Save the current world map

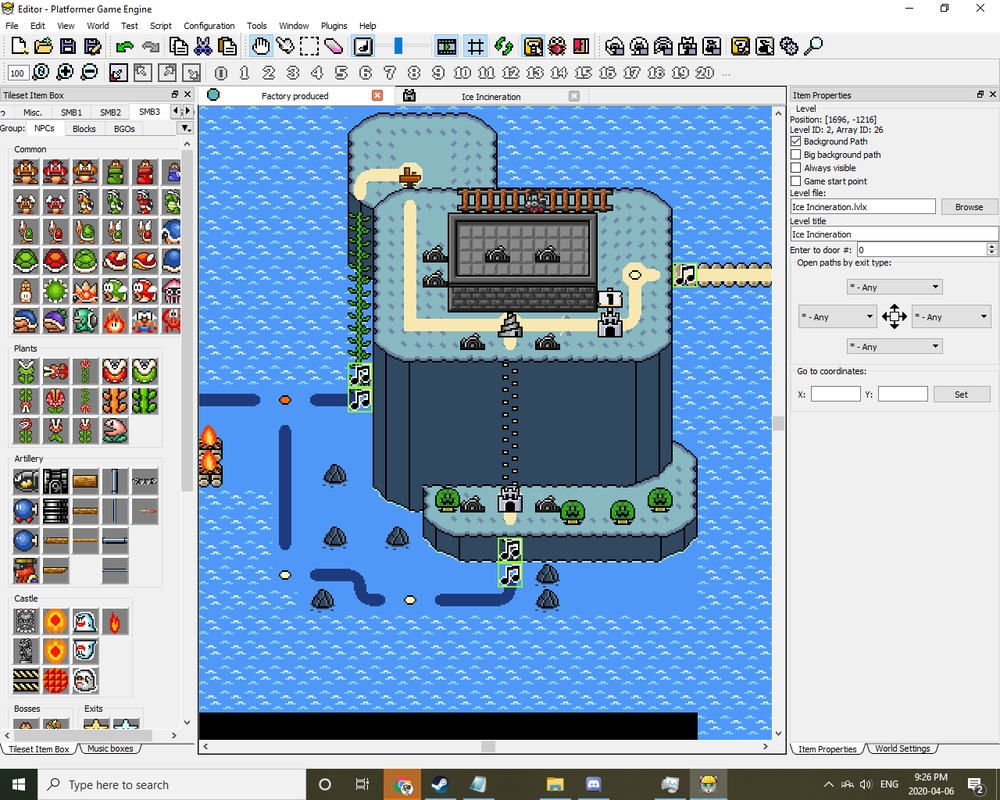click(68, 46)
